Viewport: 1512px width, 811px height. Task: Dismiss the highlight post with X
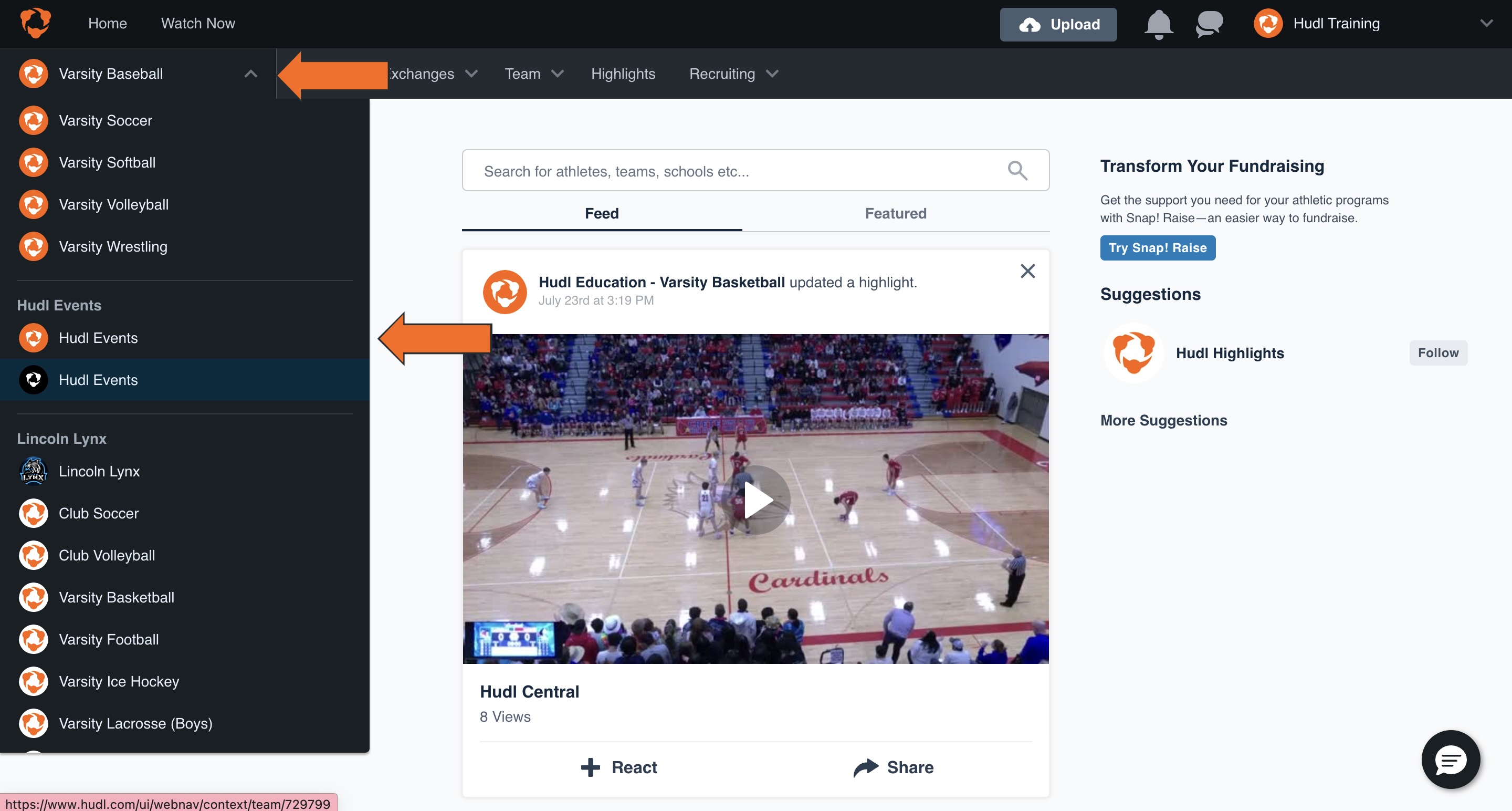tap(1027, 271)
